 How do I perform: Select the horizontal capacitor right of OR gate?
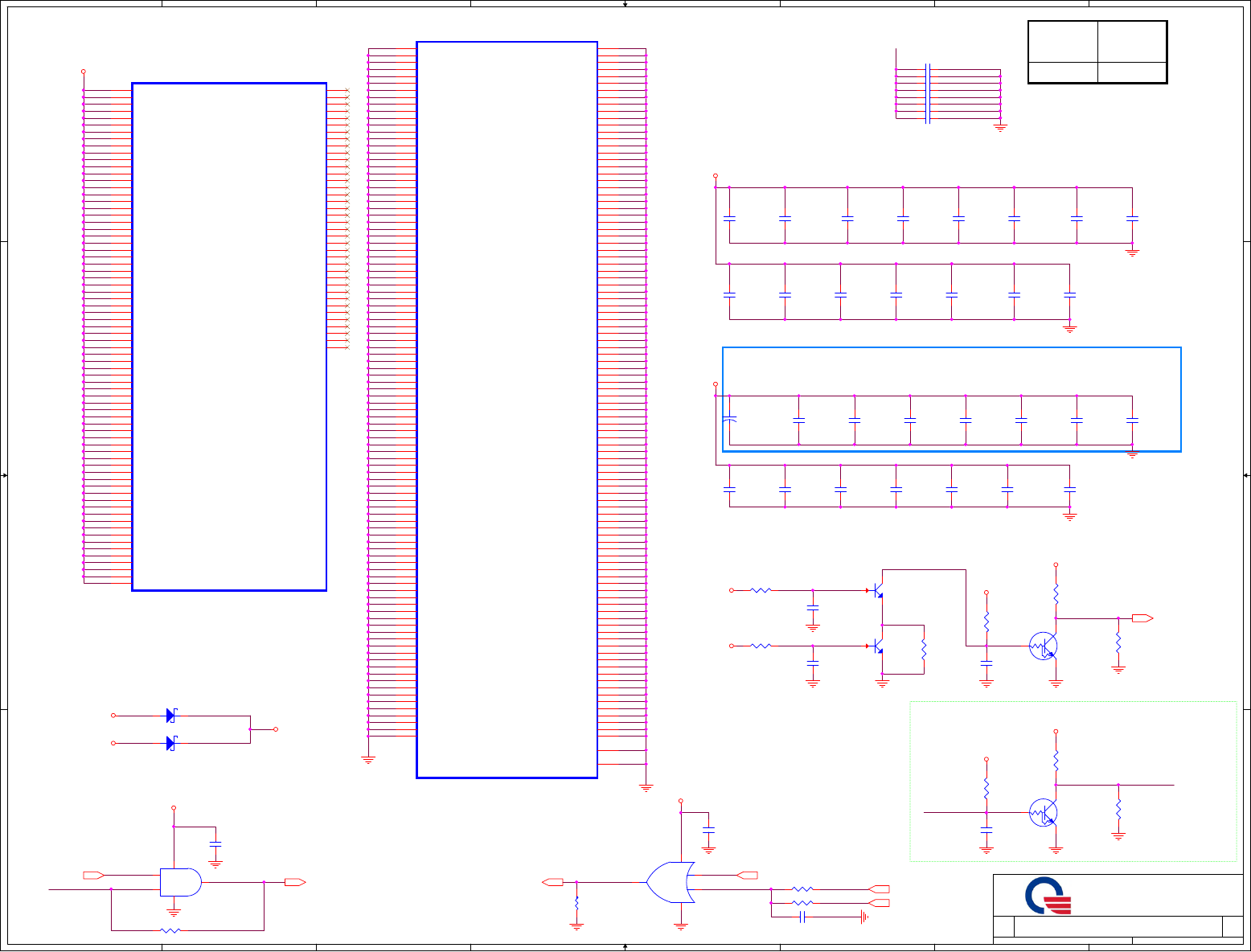pyautogui.click(x=802, y=917)
